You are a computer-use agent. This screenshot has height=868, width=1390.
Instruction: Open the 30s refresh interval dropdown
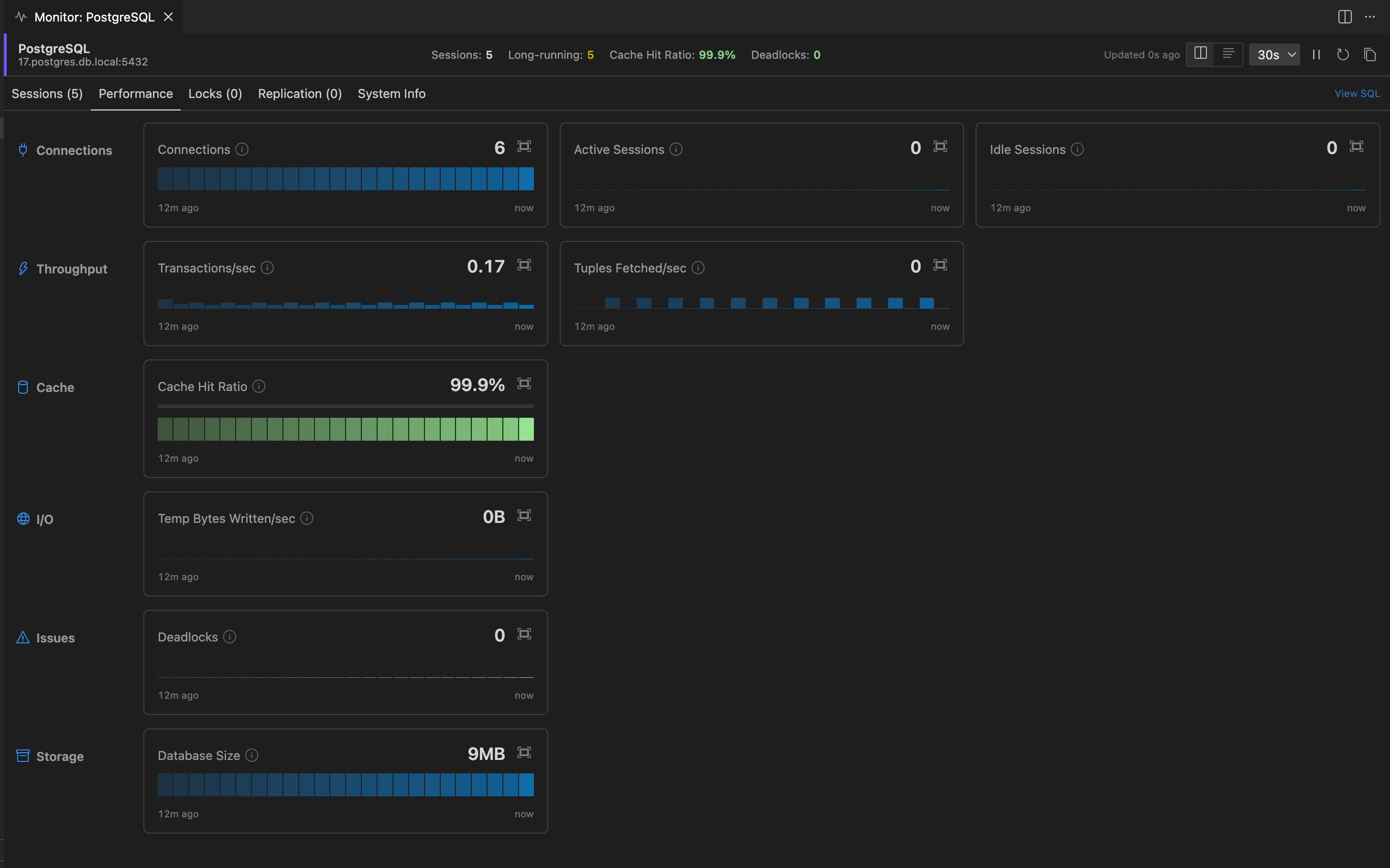pyautogui.click(x=1274, y=54)
